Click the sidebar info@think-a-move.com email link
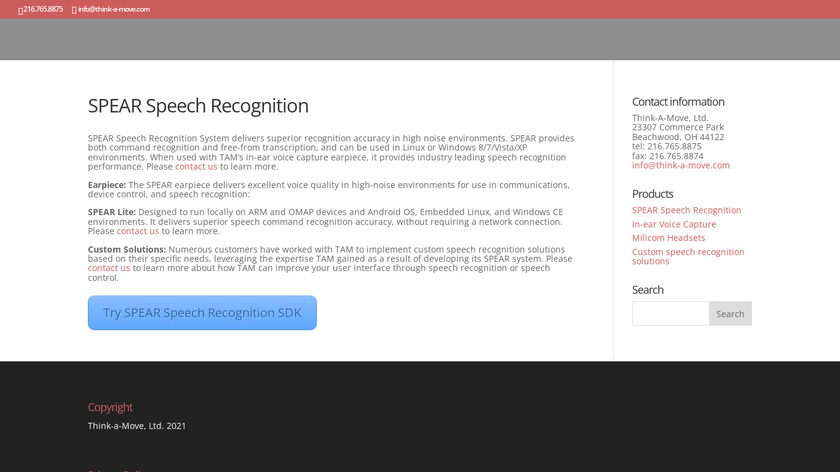840x472 pixels. point(680,166)
